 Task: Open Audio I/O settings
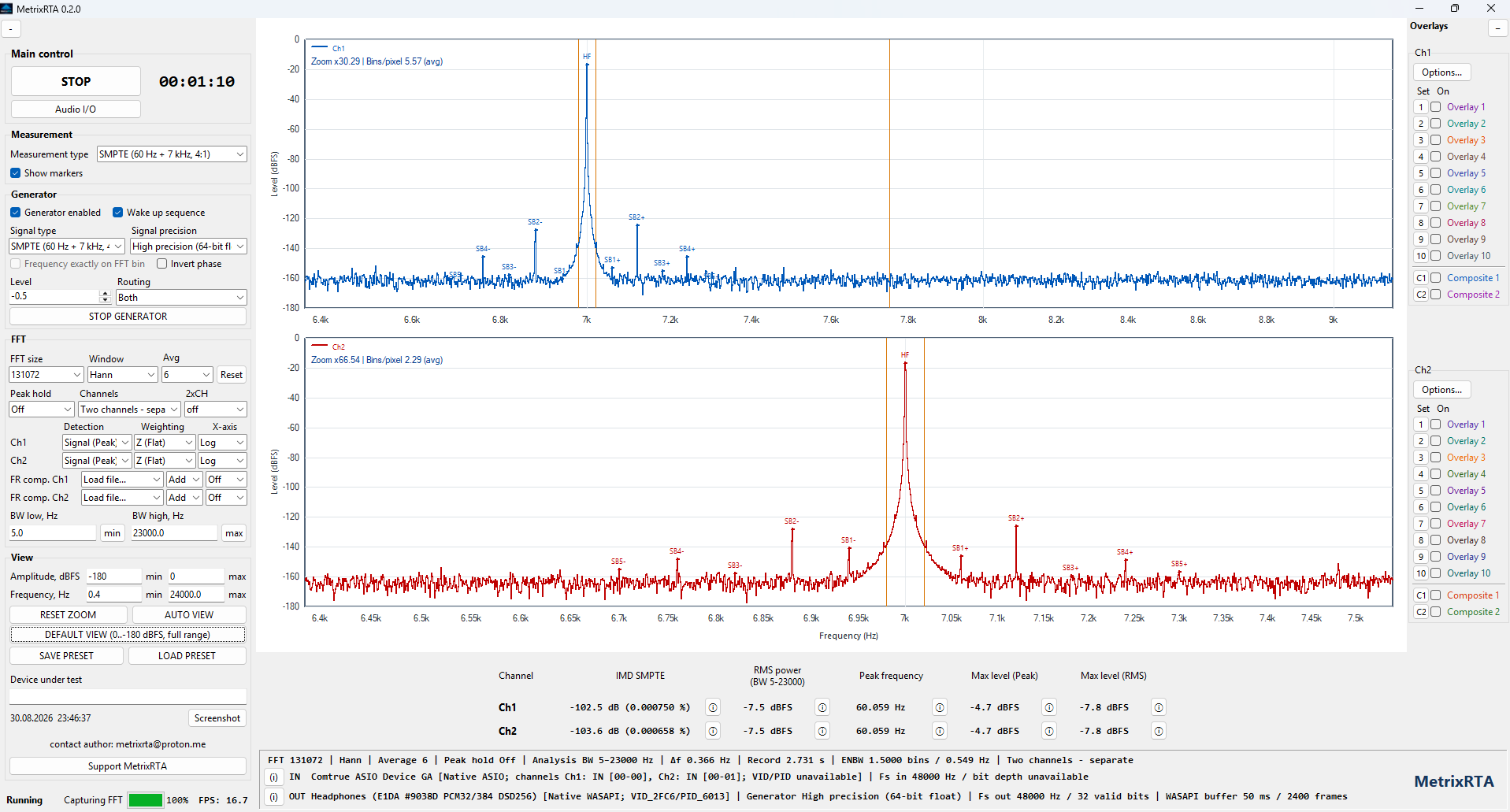tap(76, 109)
